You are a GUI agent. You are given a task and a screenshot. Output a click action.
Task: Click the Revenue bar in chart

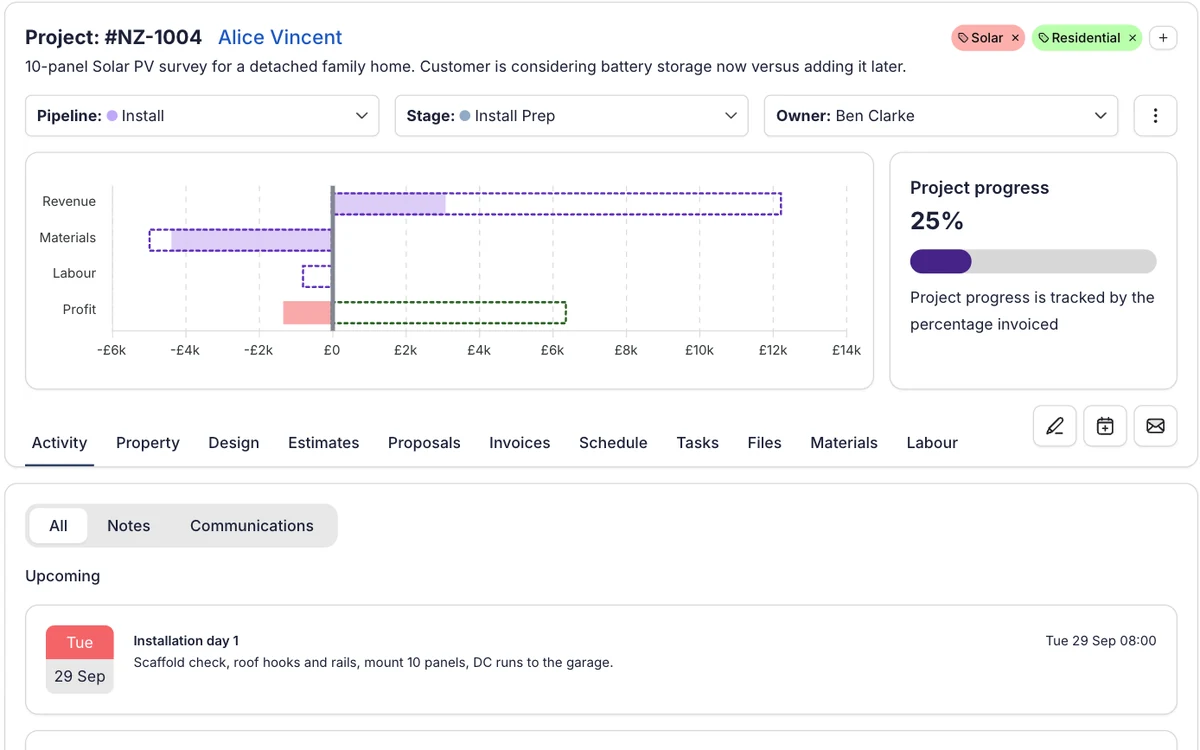(x=557, y=203)
